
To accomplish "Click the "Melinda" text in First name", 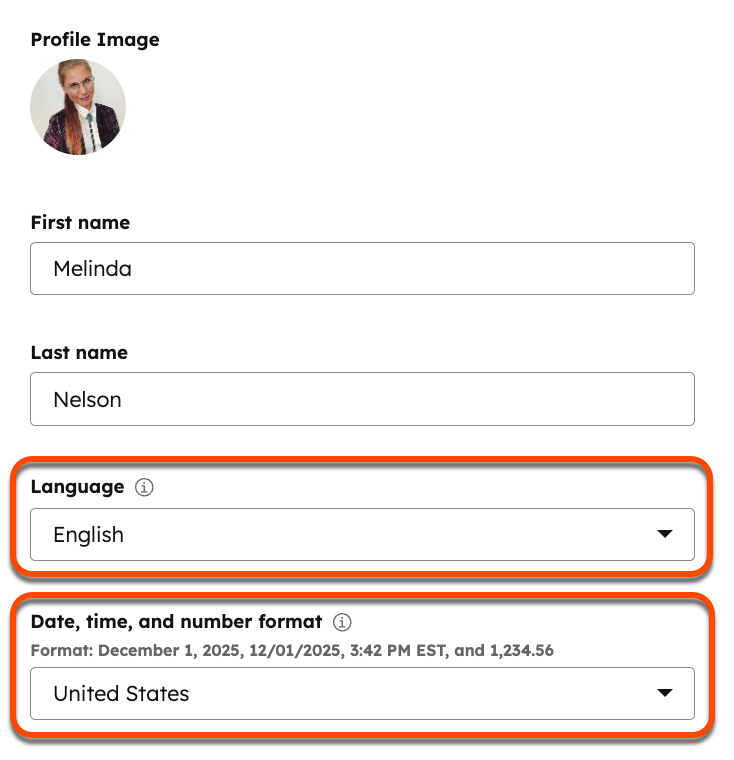I will [x=92, y=269].
